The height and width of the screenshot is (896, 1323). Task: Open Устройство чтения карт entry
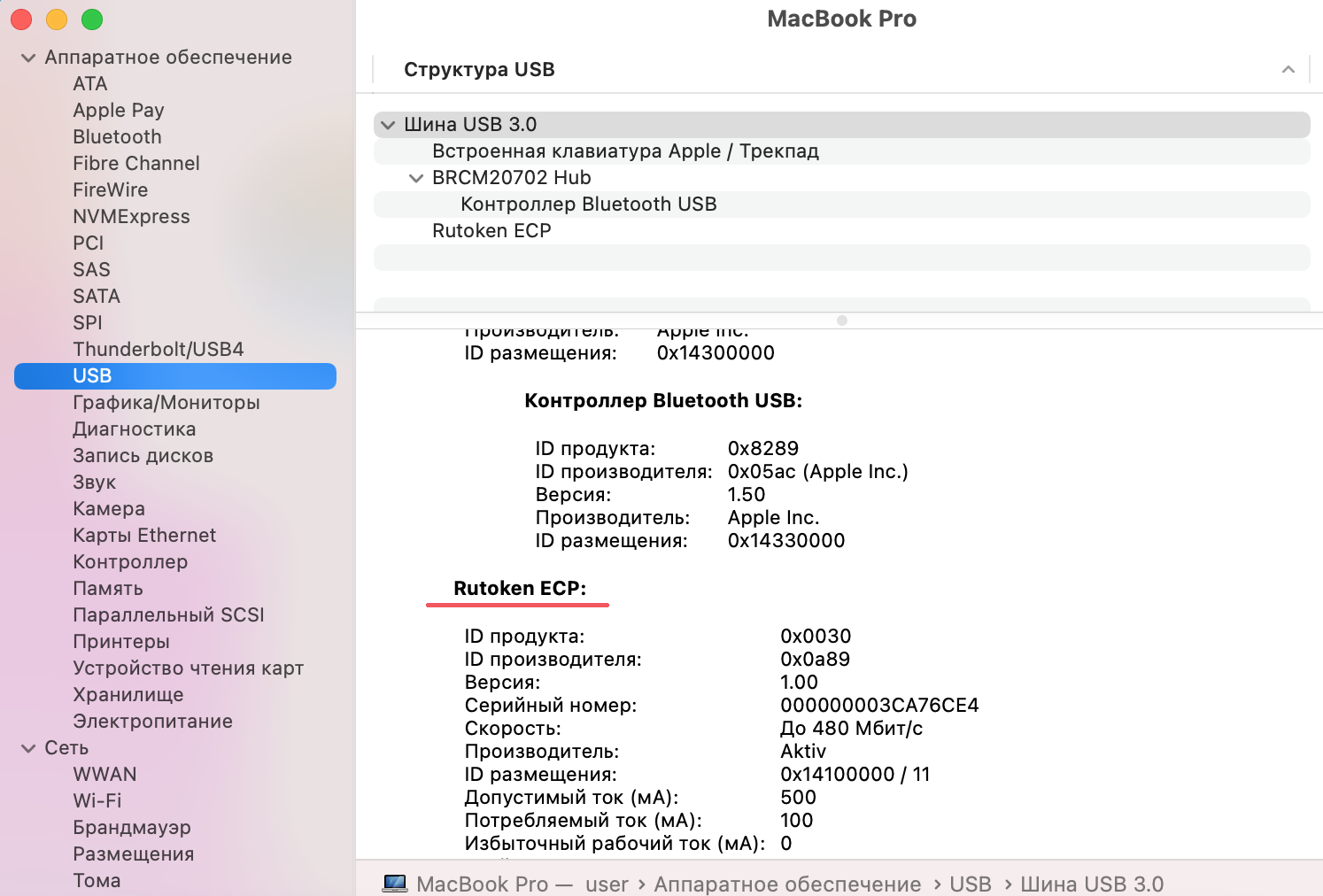[x=189, y=668]
